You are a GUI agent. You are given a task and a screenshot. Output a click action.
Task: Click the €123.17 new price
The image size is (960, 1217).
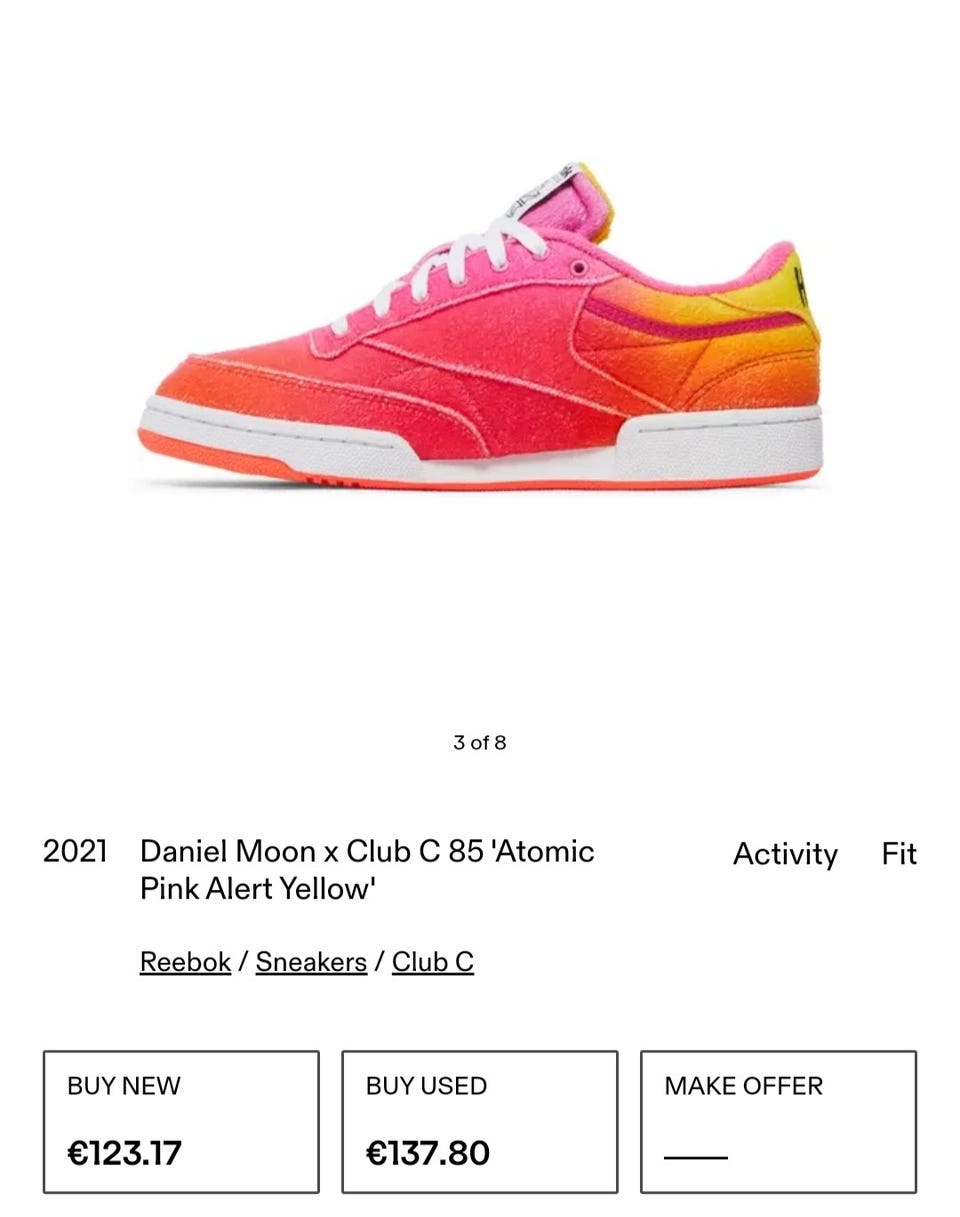[125, 1153]
